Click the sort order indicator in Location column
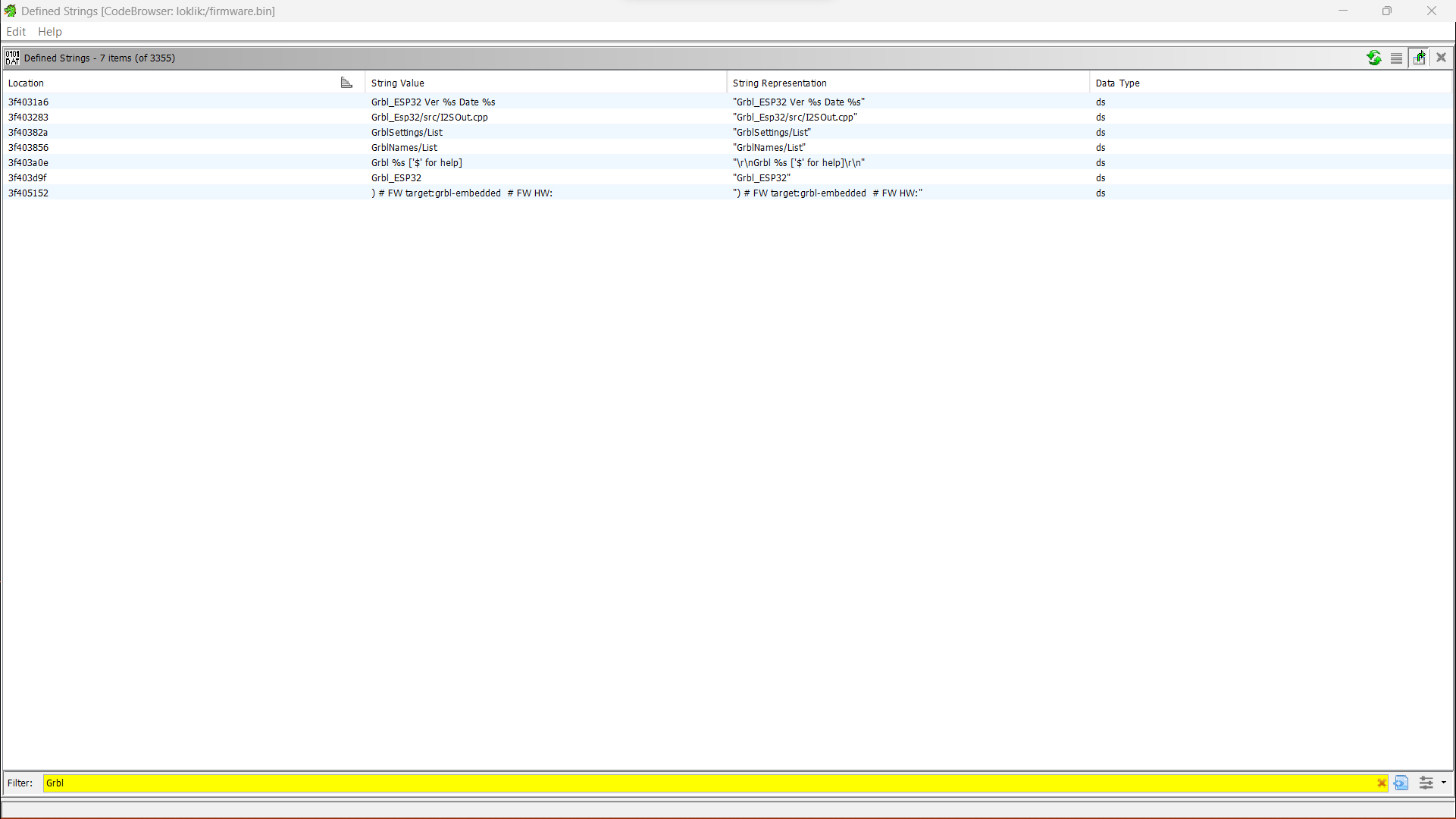This screenshot has width=1456, height=819. pyautogui.click(x=346, y=83)
